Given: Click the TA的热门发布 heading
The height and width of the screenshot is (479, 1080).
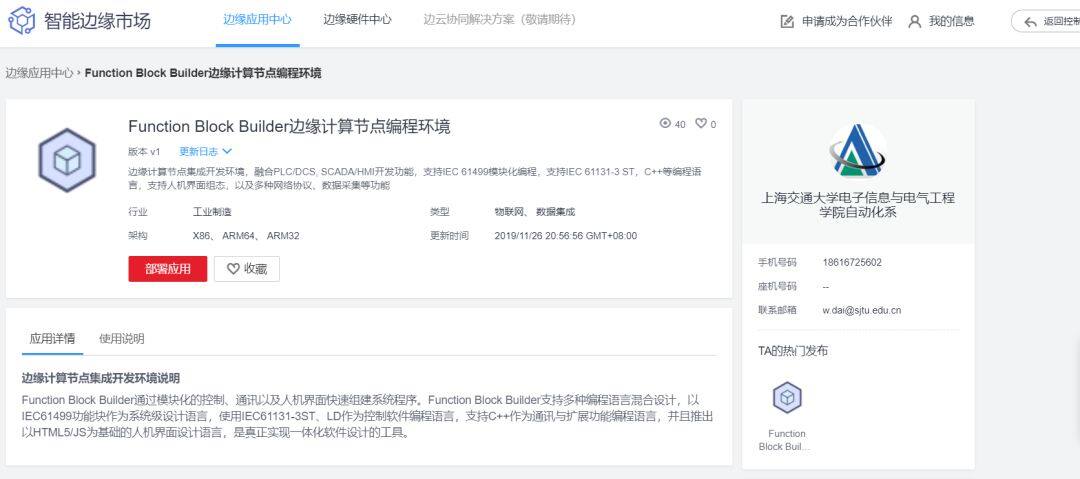Looking at the screenshot, I should pos(793,351).
